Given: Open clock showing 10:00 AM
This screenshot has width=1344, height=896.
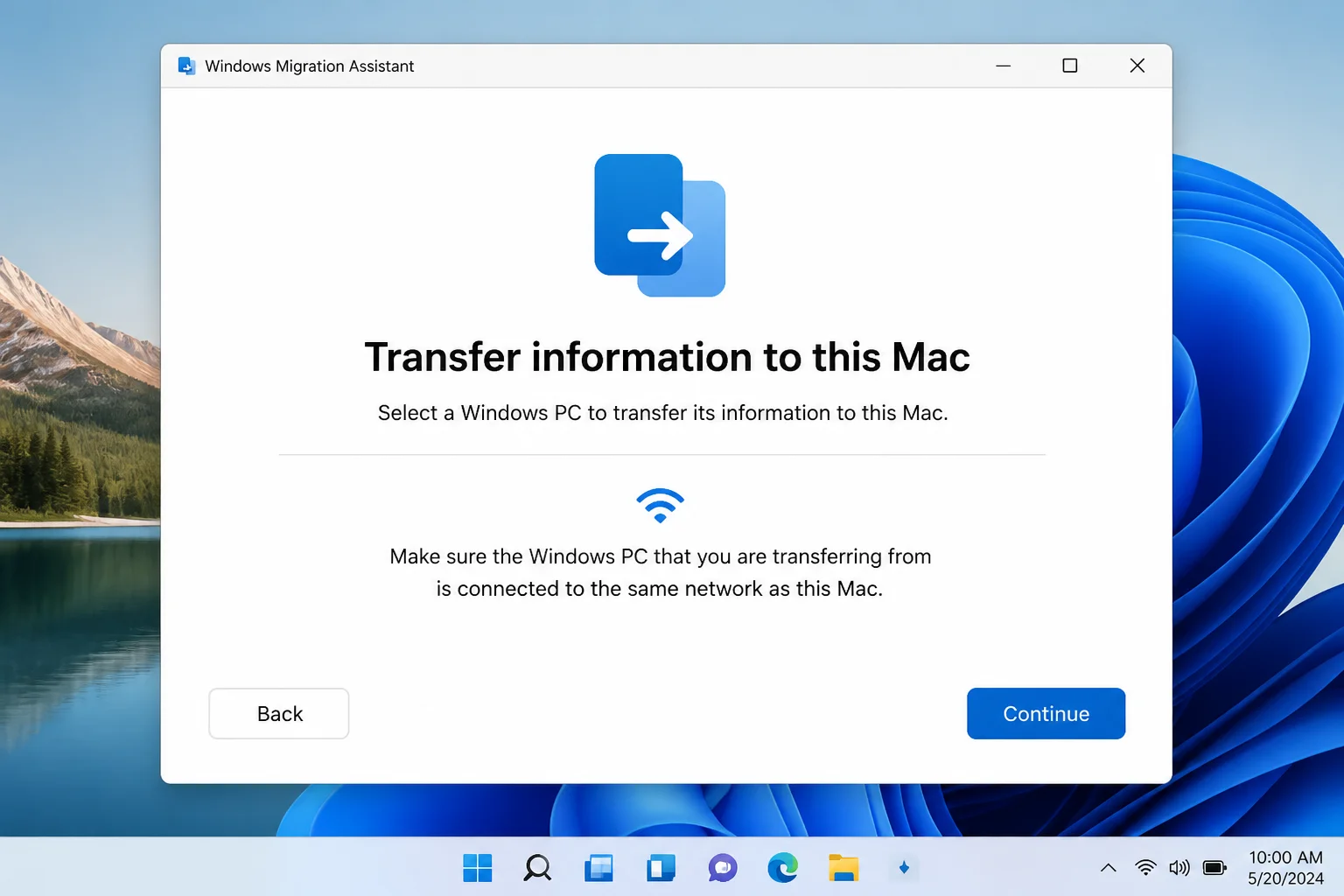Looking at the screenshot, I should click(x=1285, y=857).
